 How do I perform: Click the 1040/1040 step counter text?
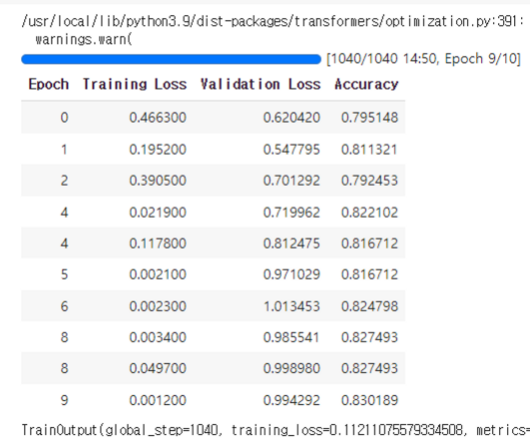tap(362, 59)
